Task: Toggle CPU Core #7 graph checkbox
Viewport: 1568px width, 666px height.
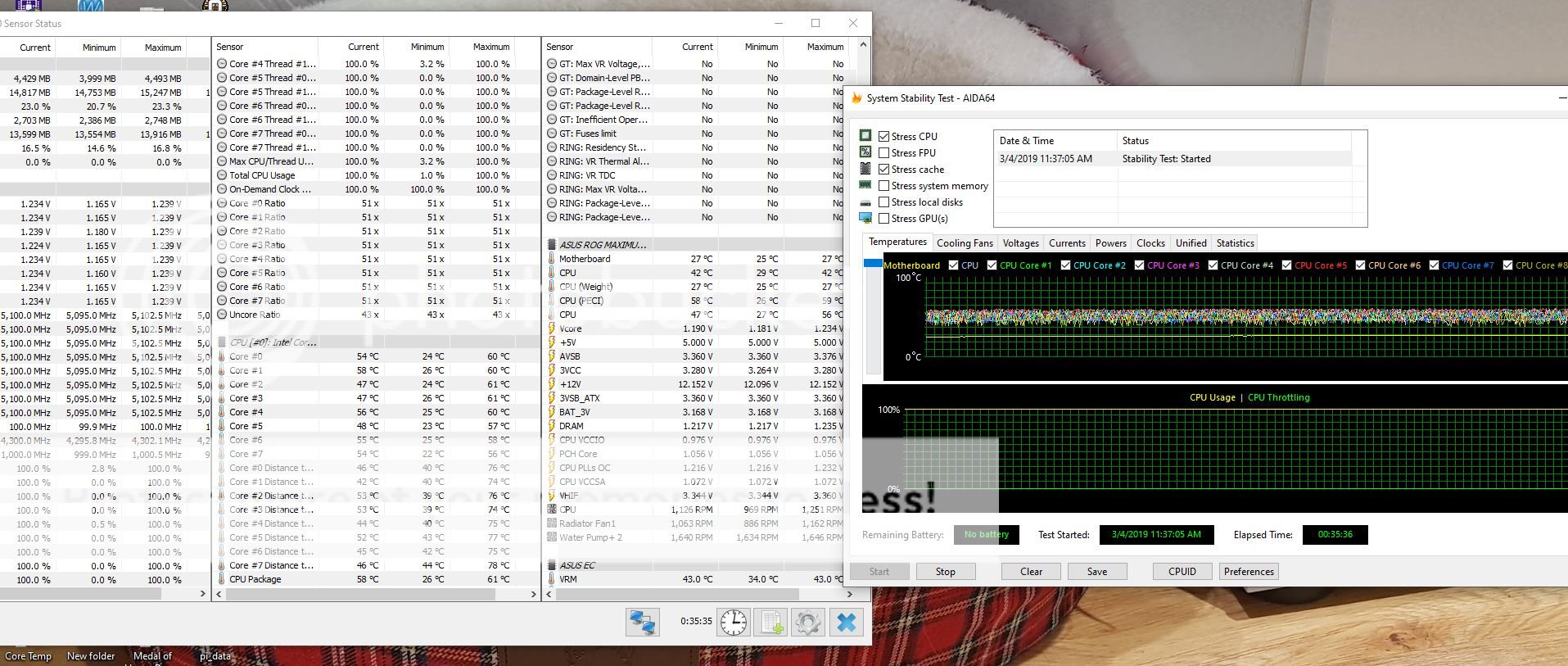Action: (x=1434, y=265)
